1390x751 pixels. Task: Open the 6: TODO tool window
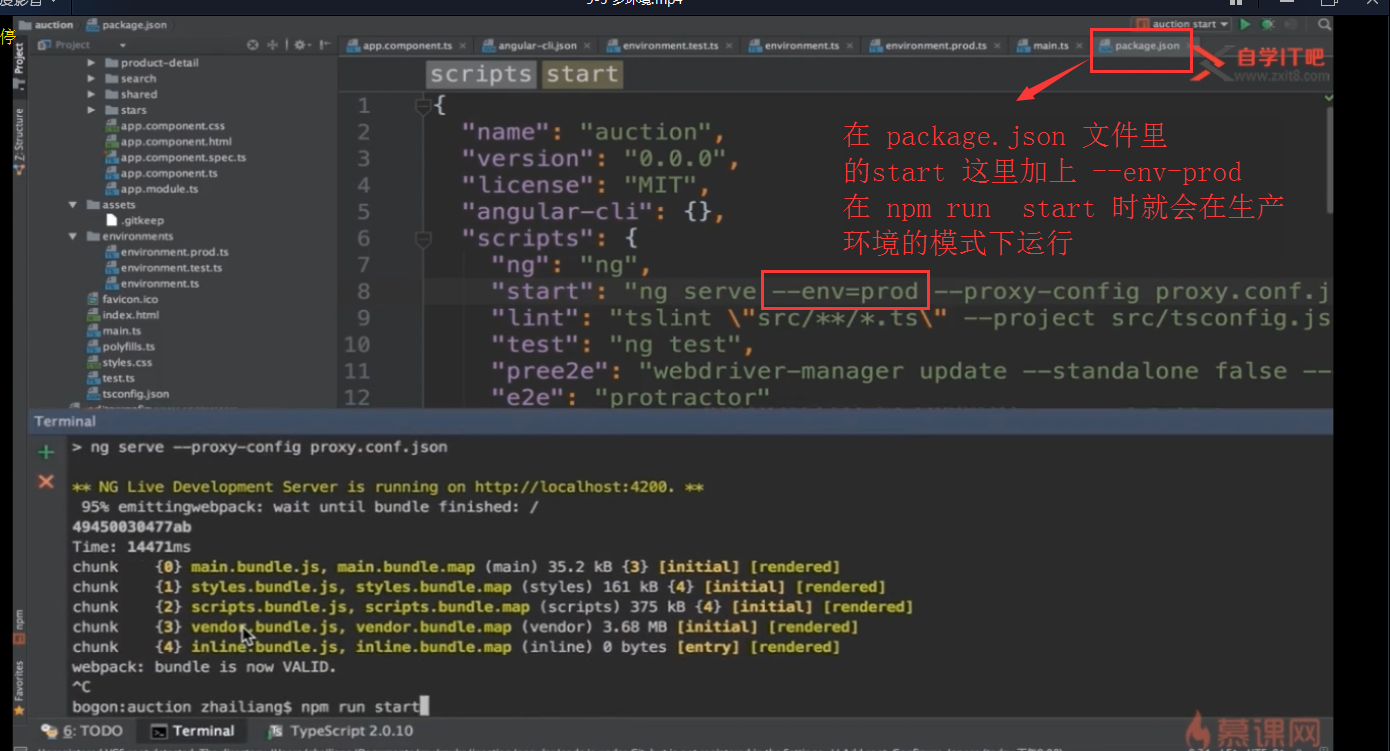(x=83, y=731)
